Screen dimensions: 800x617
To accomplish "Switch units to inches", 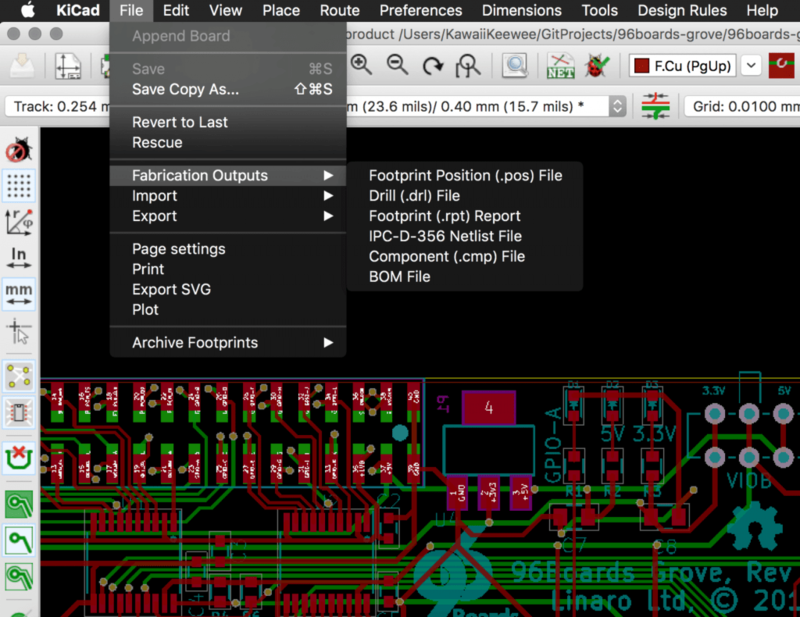I will point(18,258).
